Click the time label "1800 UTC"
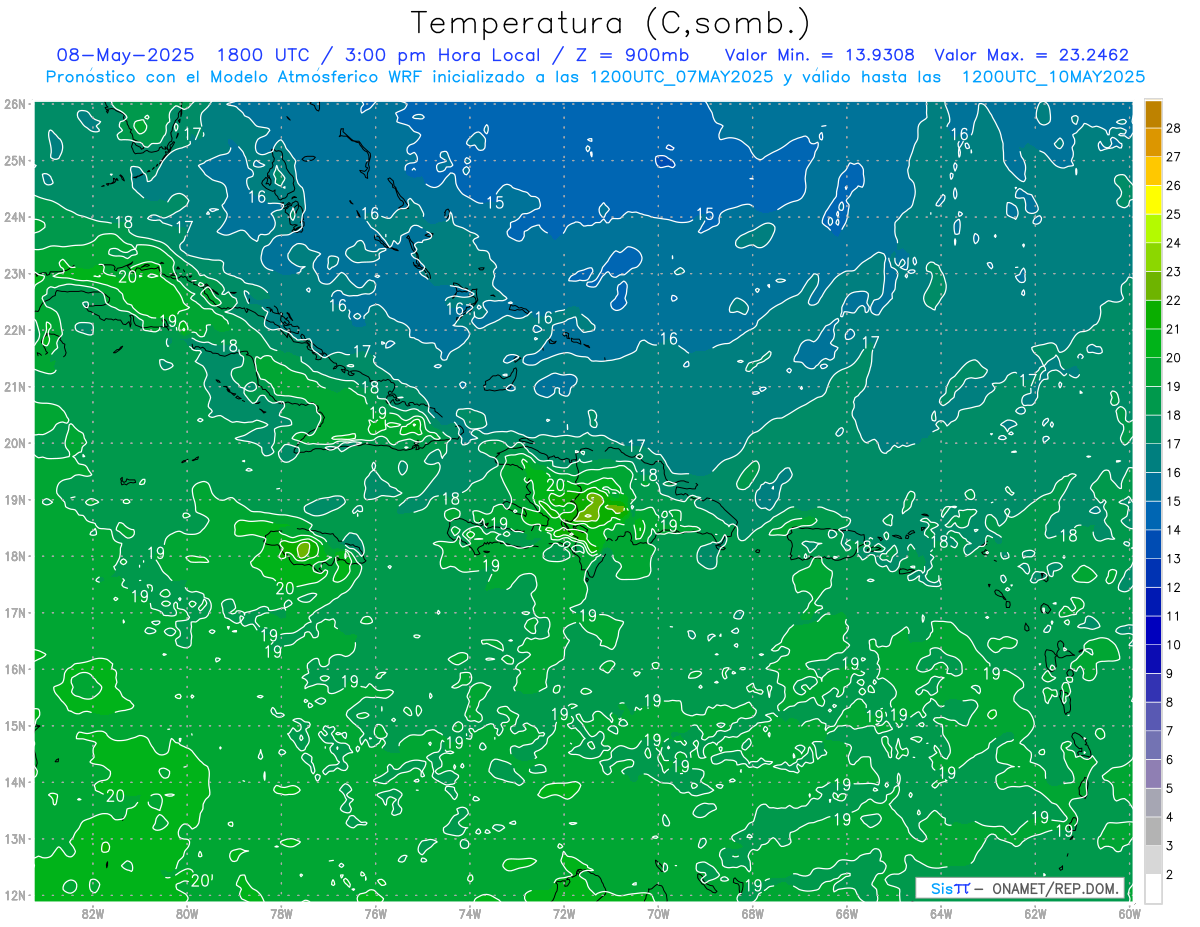This screenshot has height=927, width=1200. point(264,55)
